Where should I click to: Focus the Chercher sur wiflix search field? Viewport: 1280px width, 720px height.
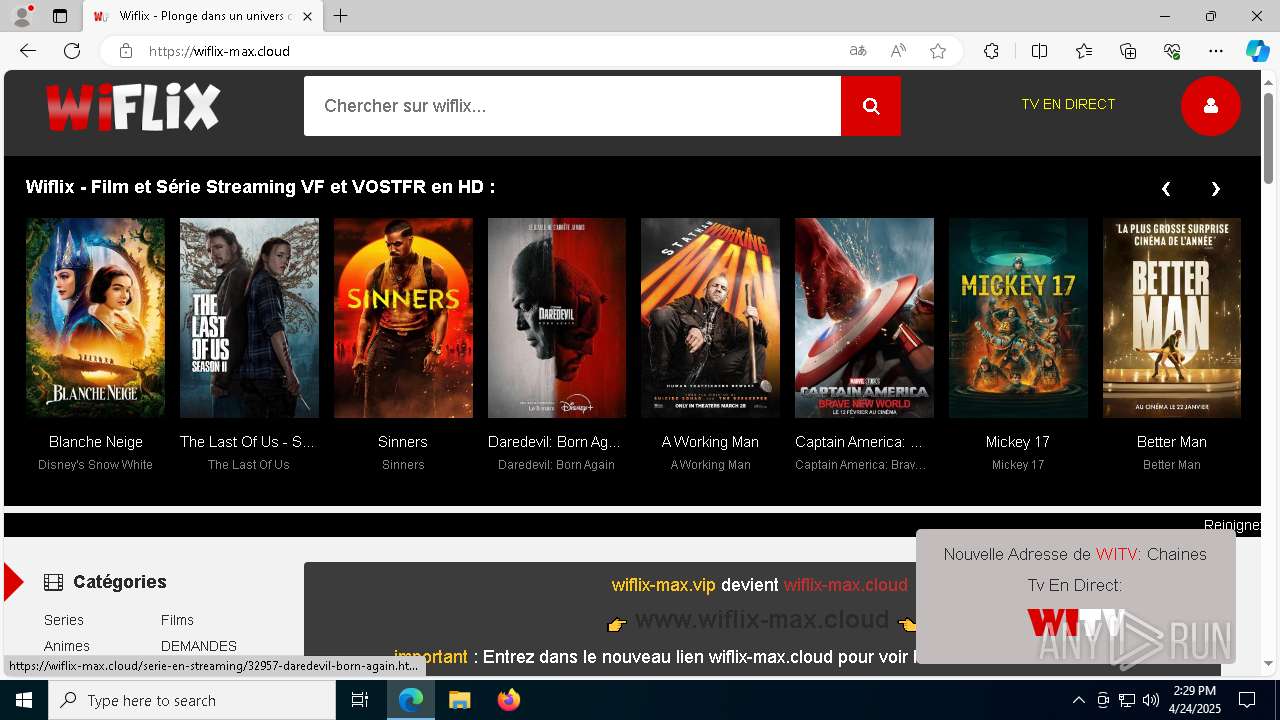click(572, 106)
